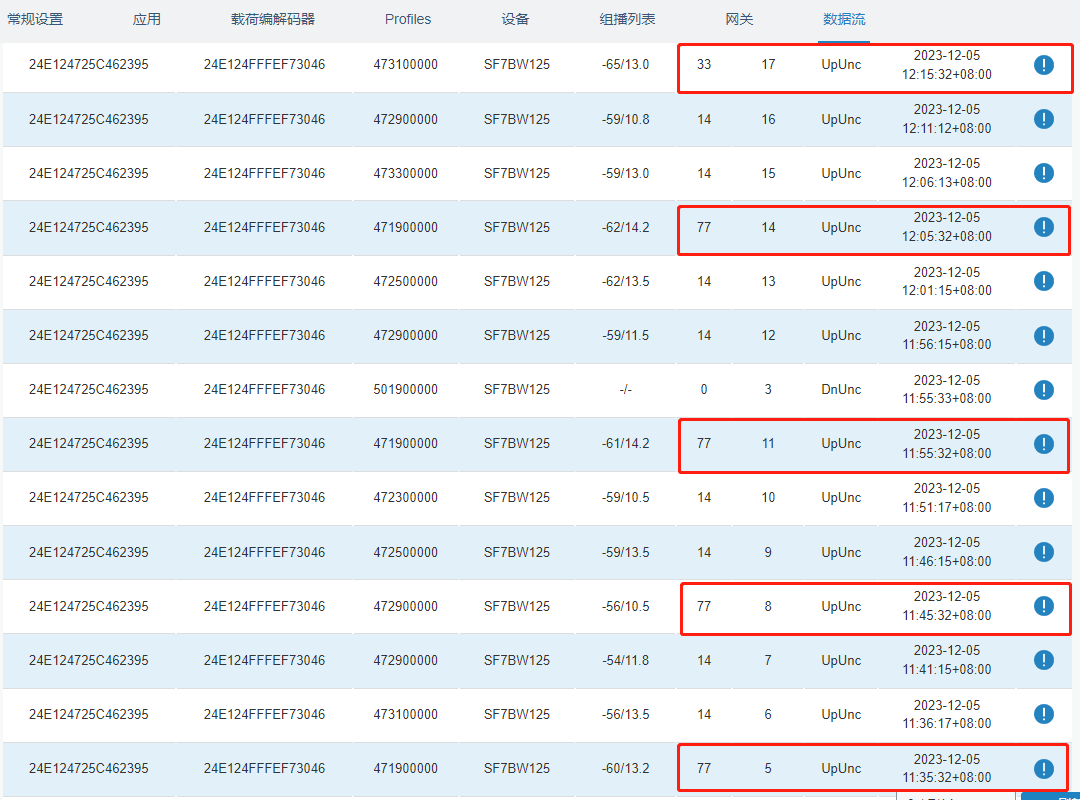Screen dimensions: 1080x800
Task: Switch to the 常规设置 tab
Action: point(35,19)
